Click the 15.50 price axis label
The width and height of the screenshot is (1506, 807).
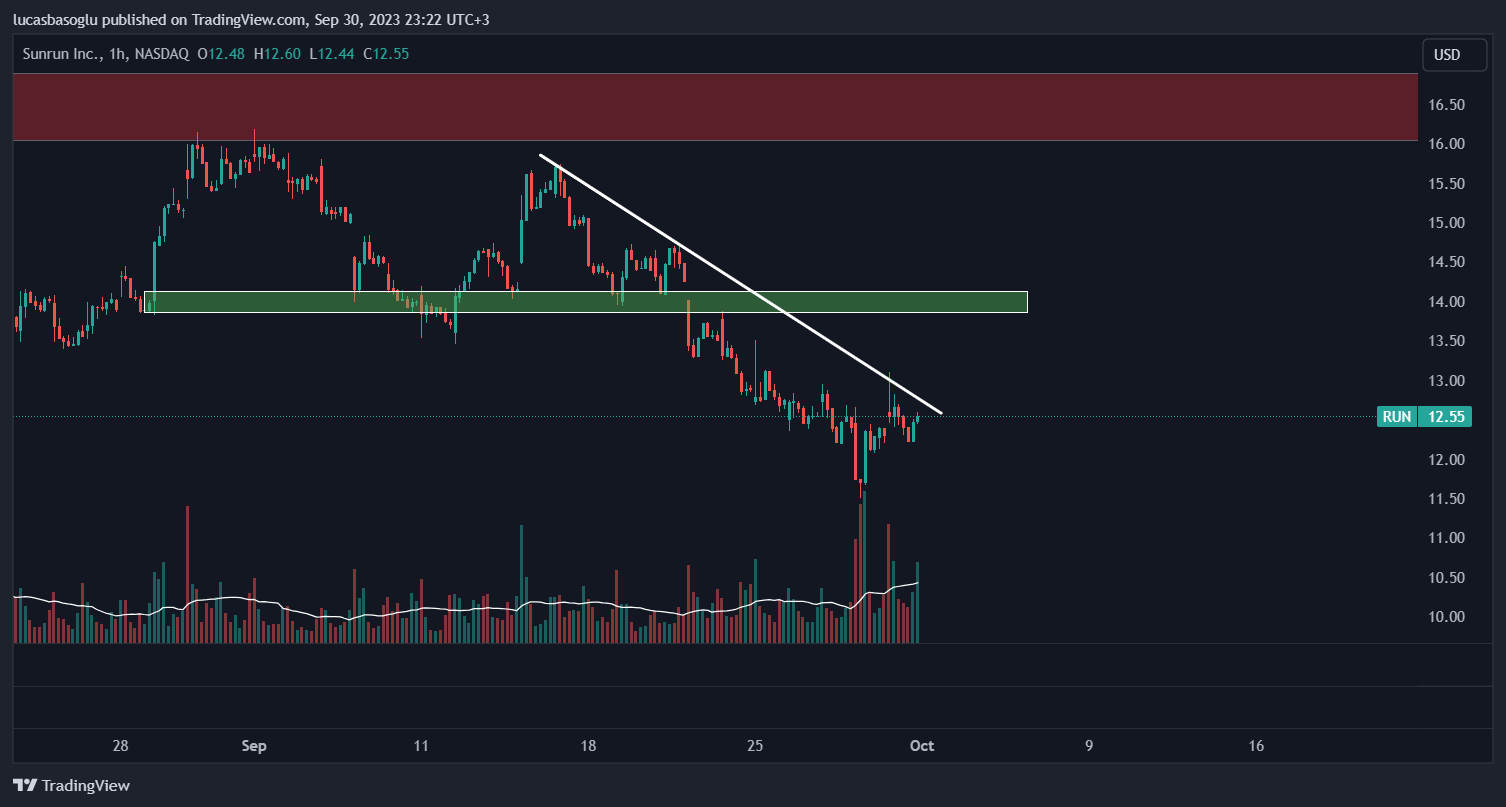pos(1447,183)
